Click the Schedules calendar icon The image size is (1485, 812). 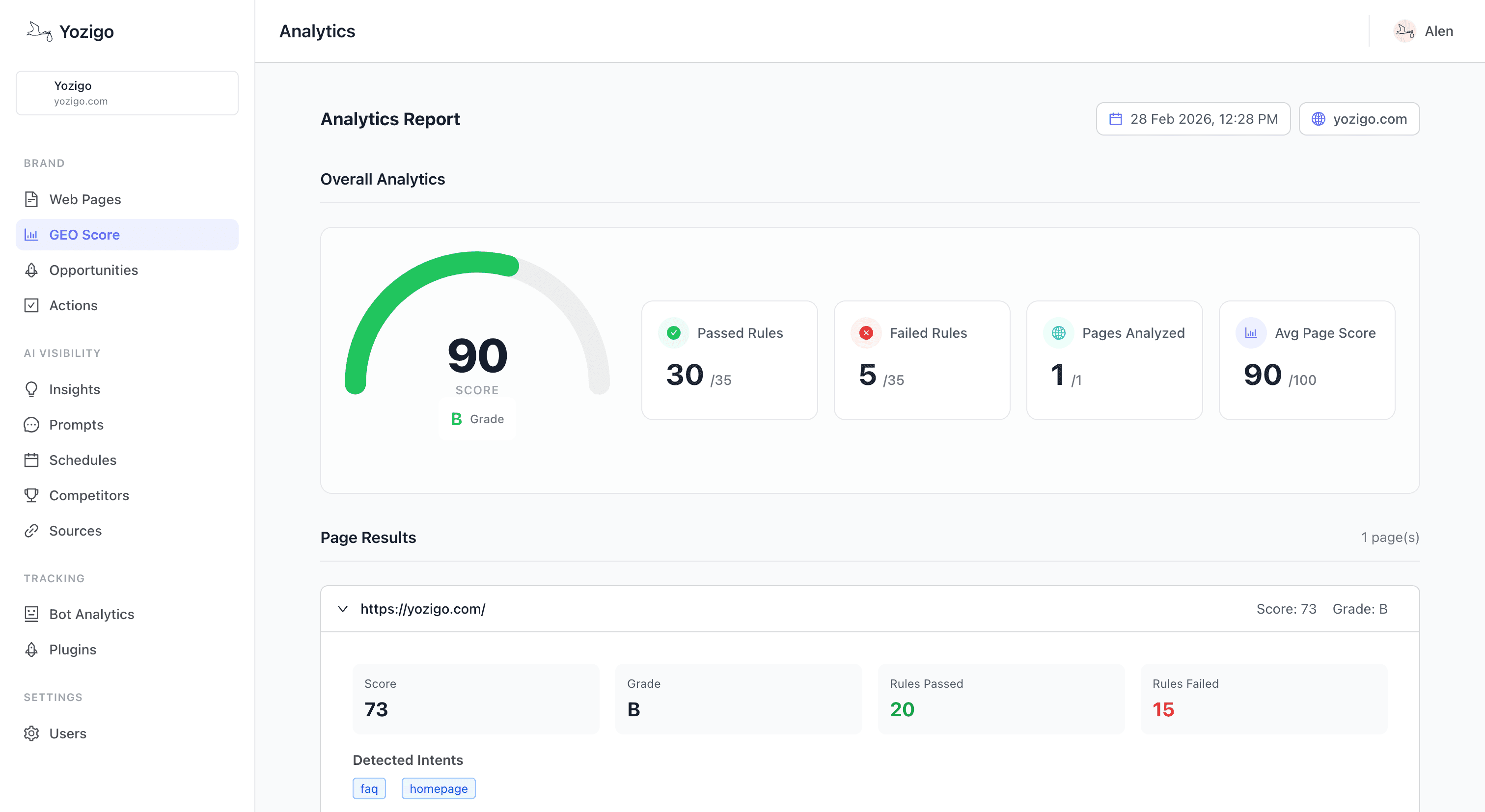(32, 460)
